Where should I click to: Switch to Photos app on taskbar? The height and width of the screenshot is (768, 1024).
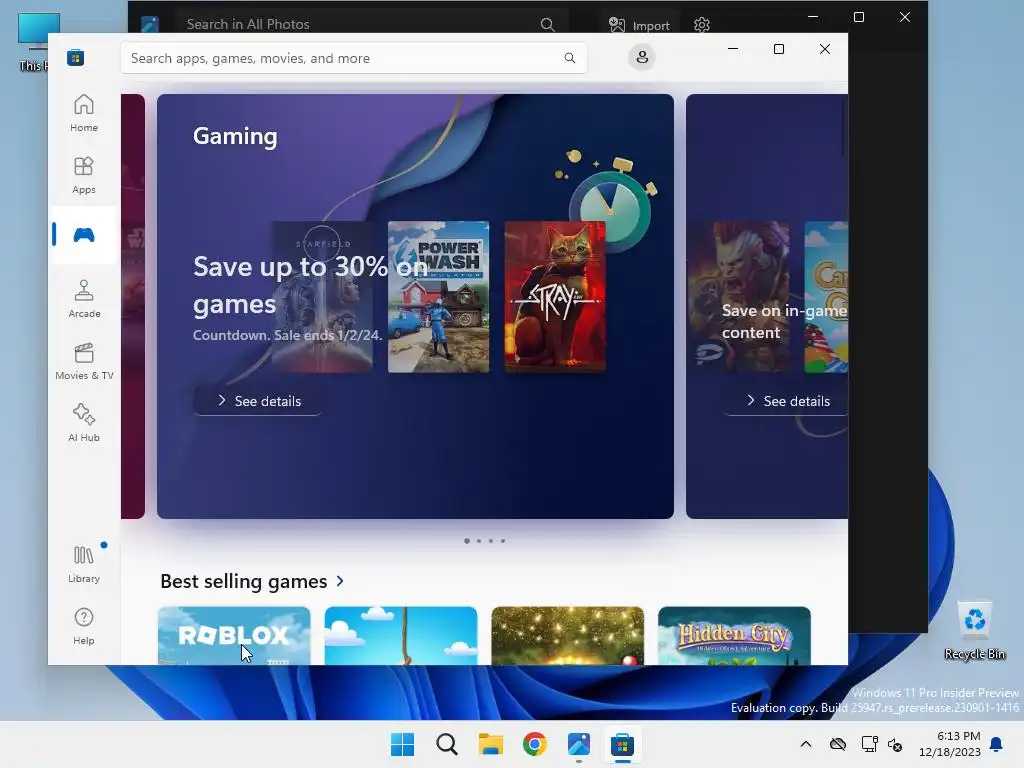pyautogui.click(x=579, y=744)
